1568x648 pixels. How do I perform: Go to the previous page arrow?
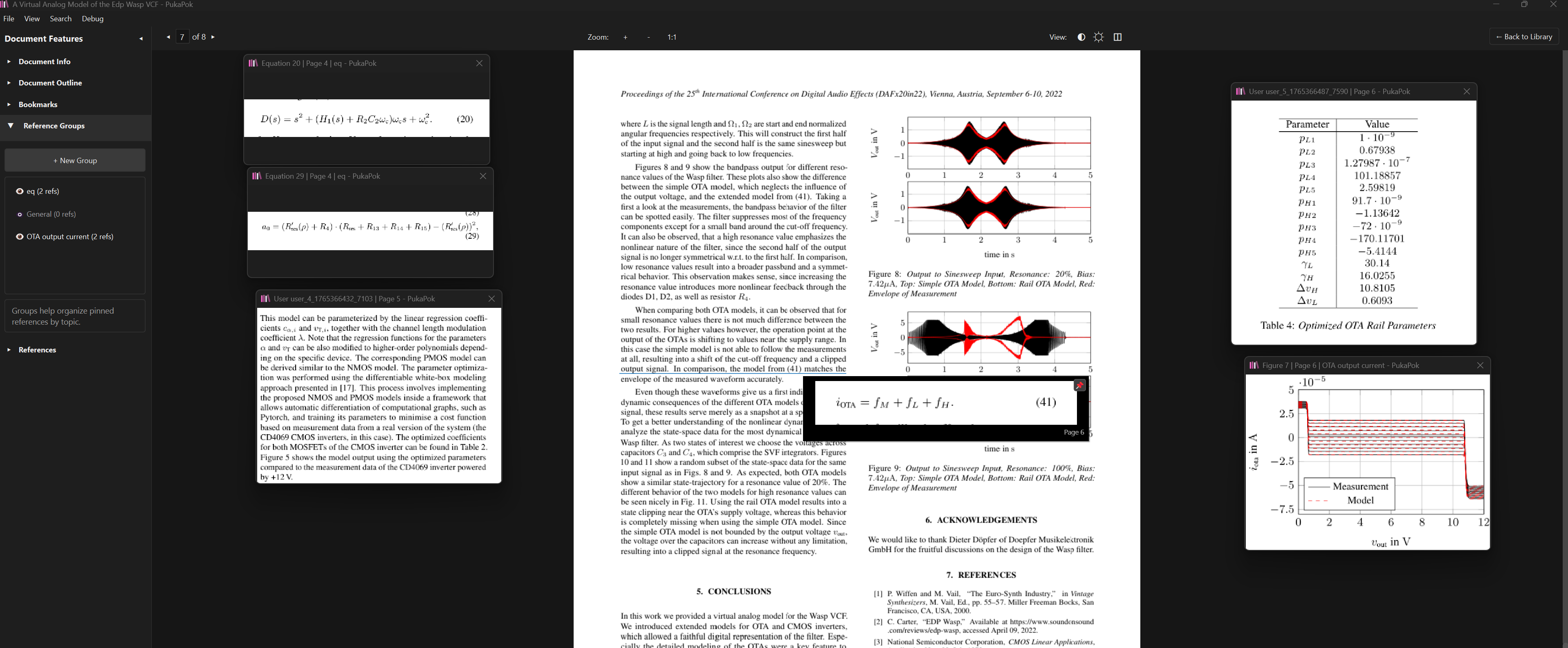168,37
